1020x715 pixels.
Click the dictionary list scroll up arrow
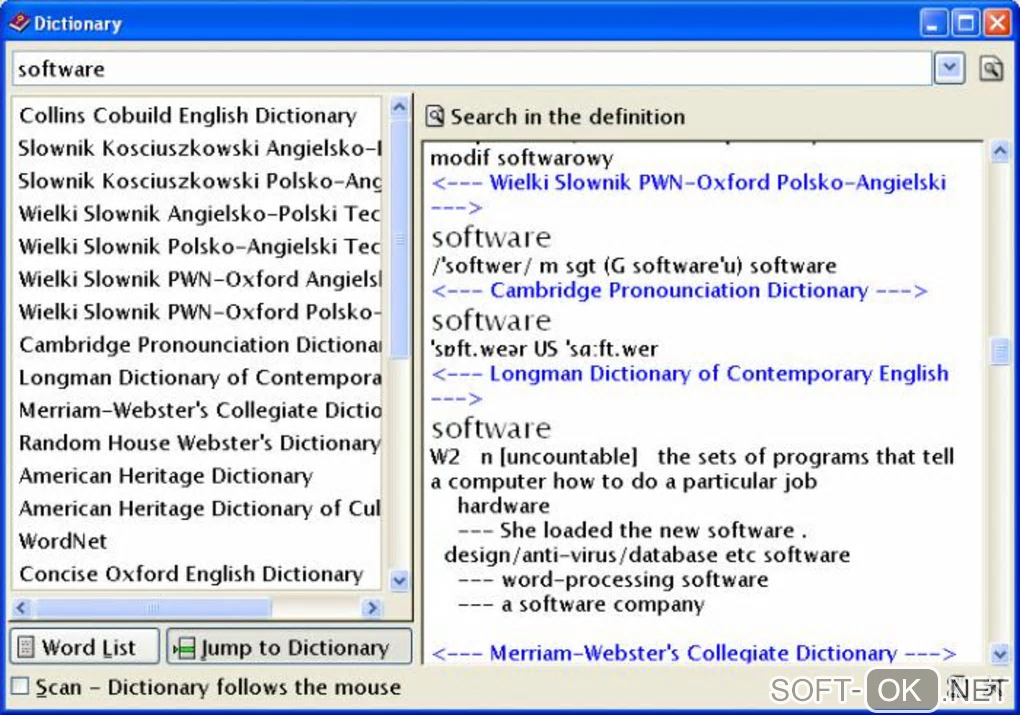pyautogui.click(x=399, y=107)
